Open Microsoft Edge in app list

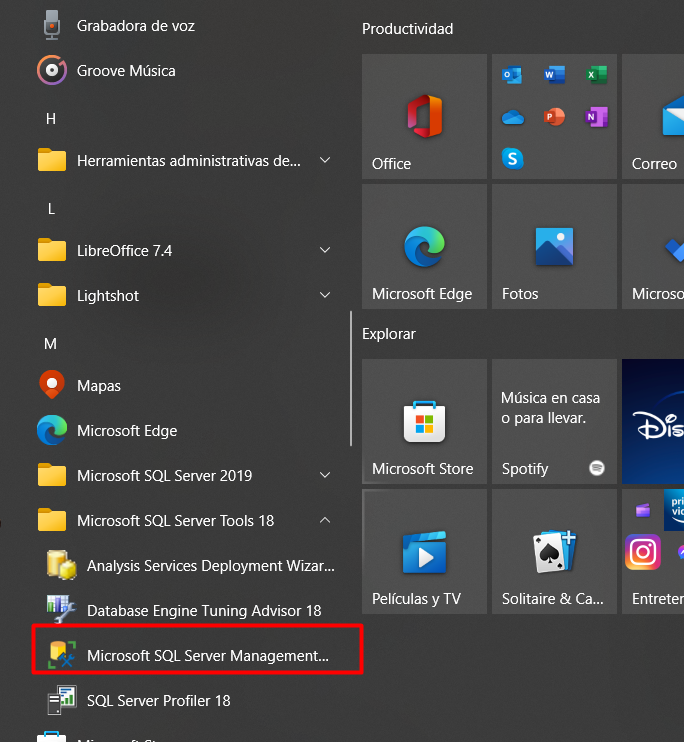[126, 431]
